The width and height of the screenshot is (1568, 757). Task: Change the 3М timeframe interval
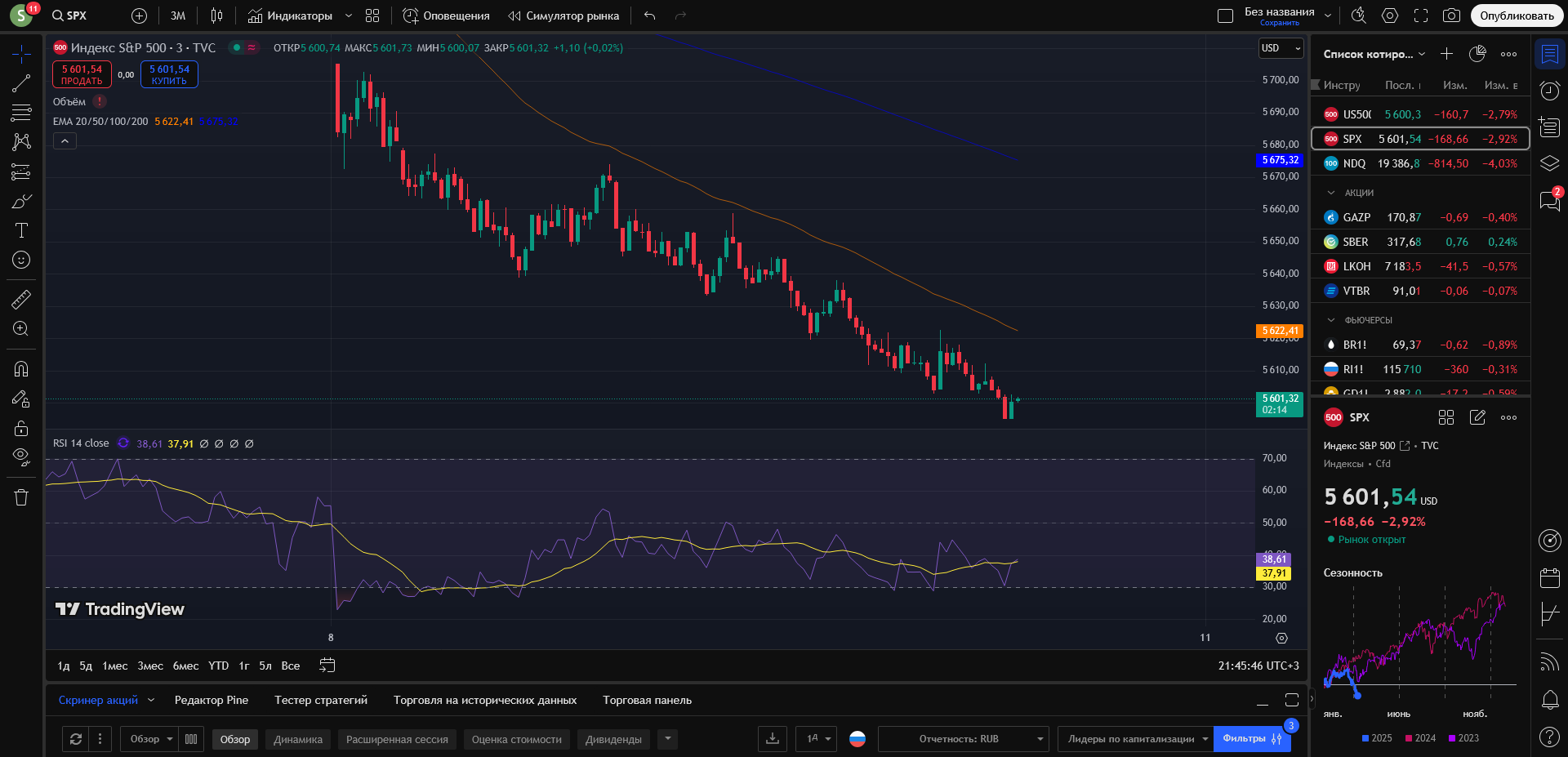click(x=178, y=16)
